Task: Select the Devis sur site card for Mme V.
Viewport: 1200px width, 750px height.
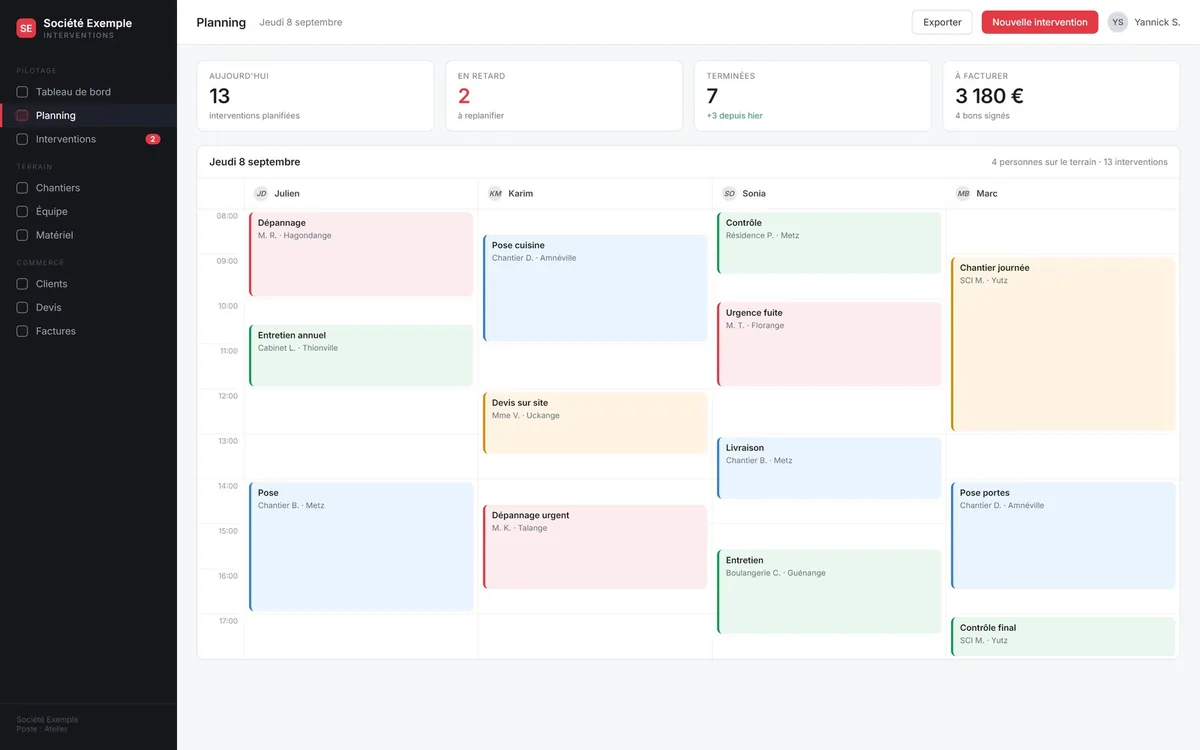Action: (595, 423)
